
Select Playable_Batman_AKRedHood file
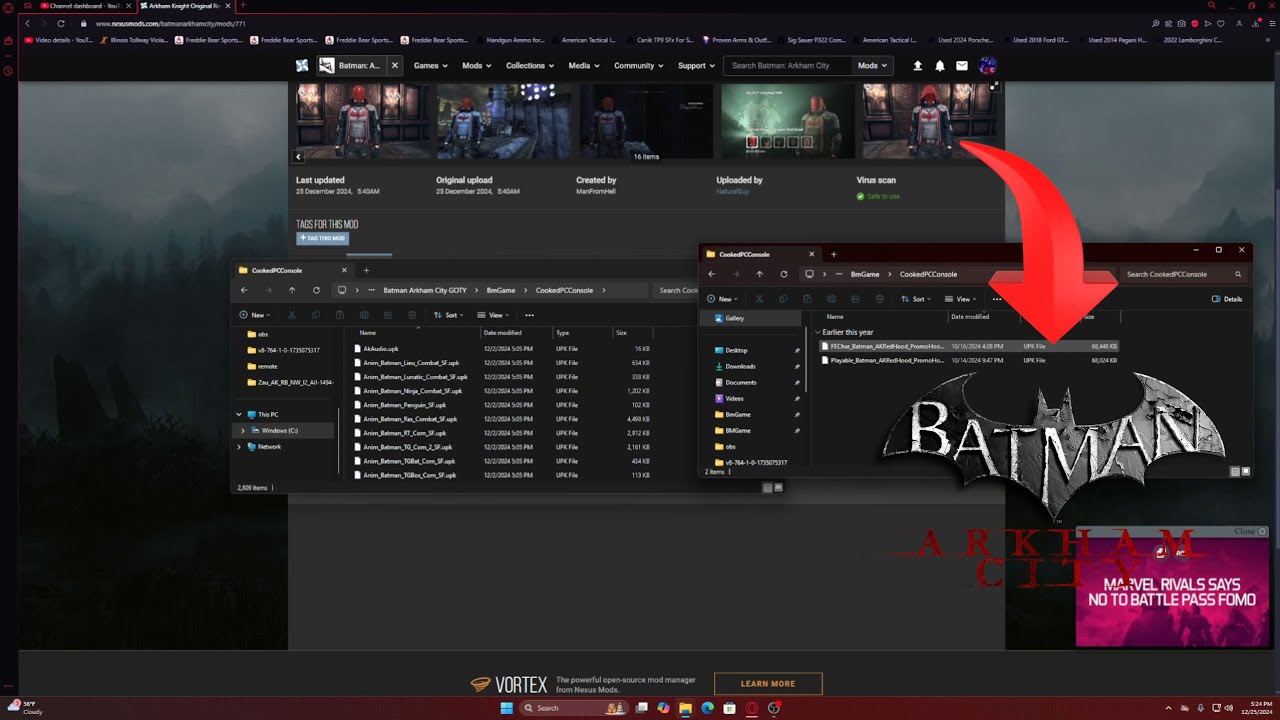[968, 360]
